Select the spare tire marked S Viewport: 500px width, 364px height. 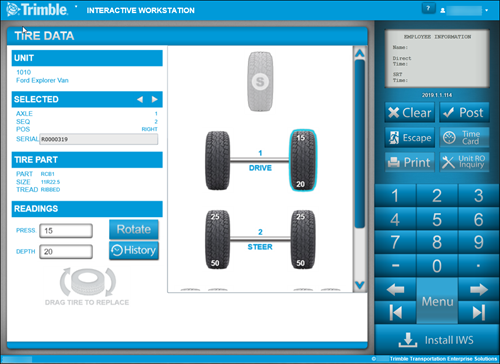pyautogui.click(x=260, y=81)
